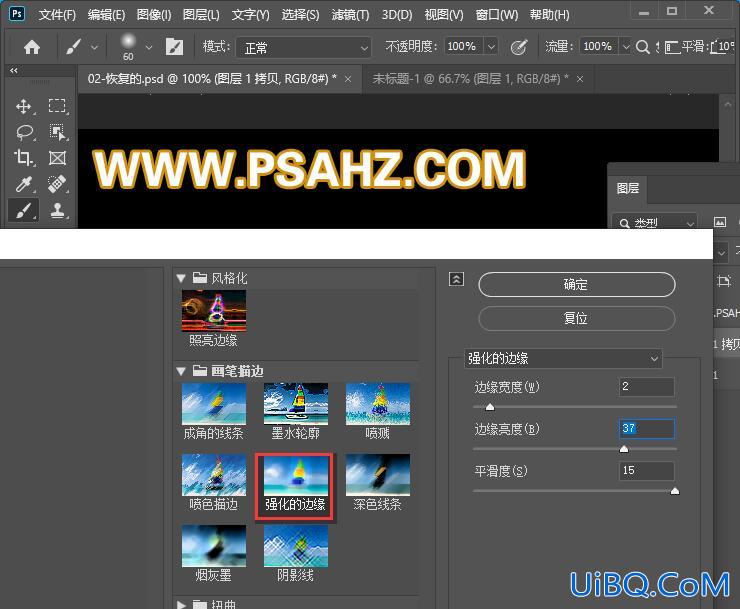Select the Move tool

click(24, 106)
